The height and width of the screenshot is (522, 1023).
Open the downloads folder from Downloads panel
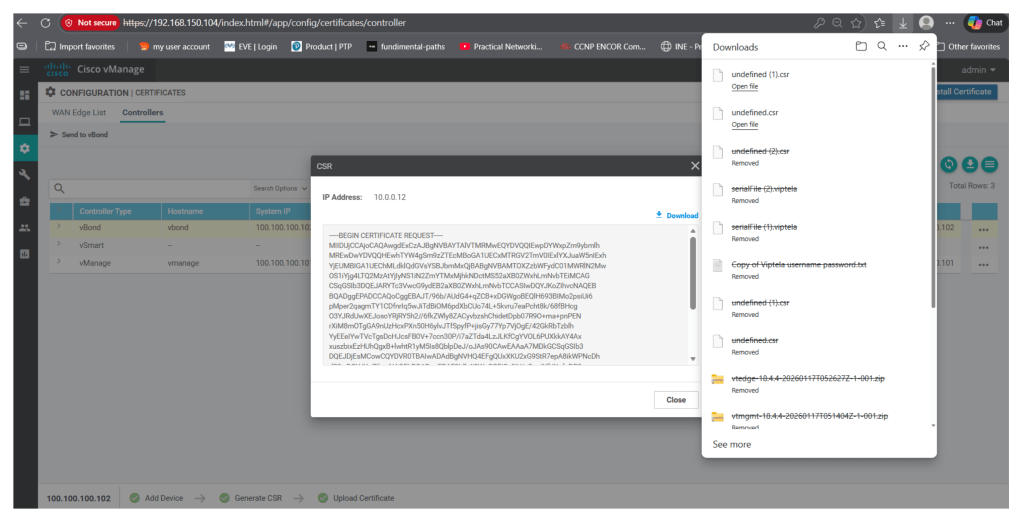(860, 47)
